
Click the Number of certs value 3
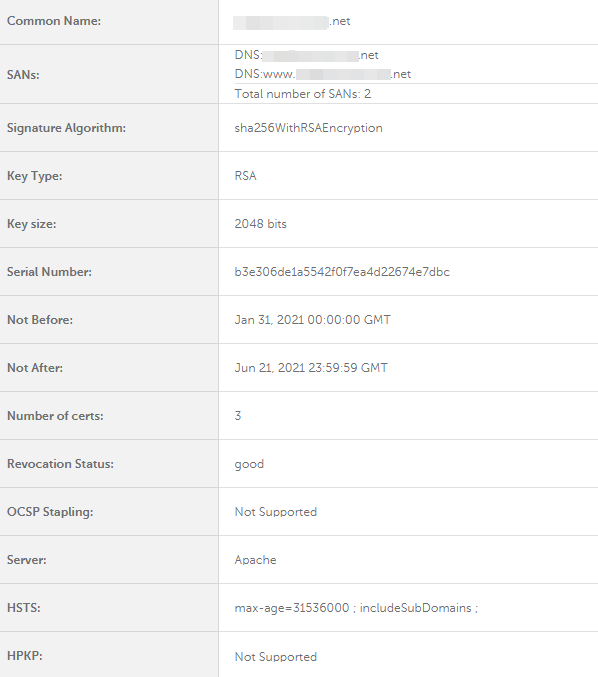click(238, 416)
